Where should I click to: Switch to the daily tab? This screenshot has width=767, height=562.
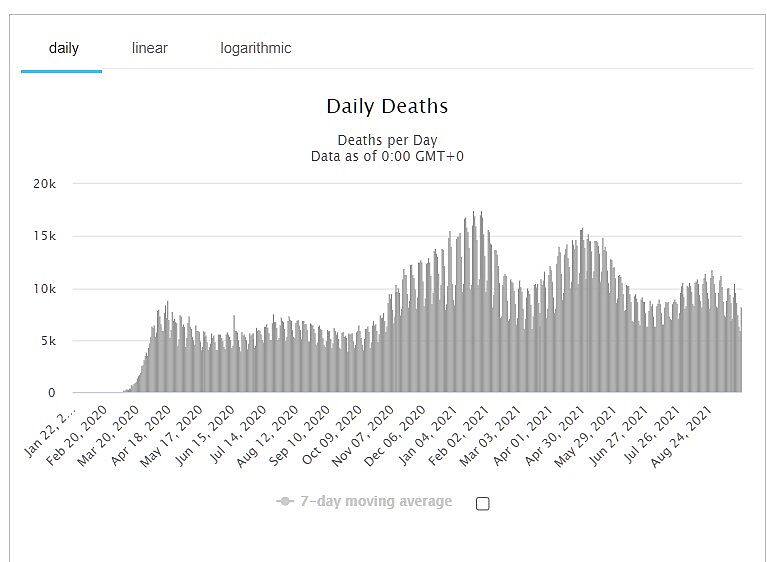[x=62, y=48]
